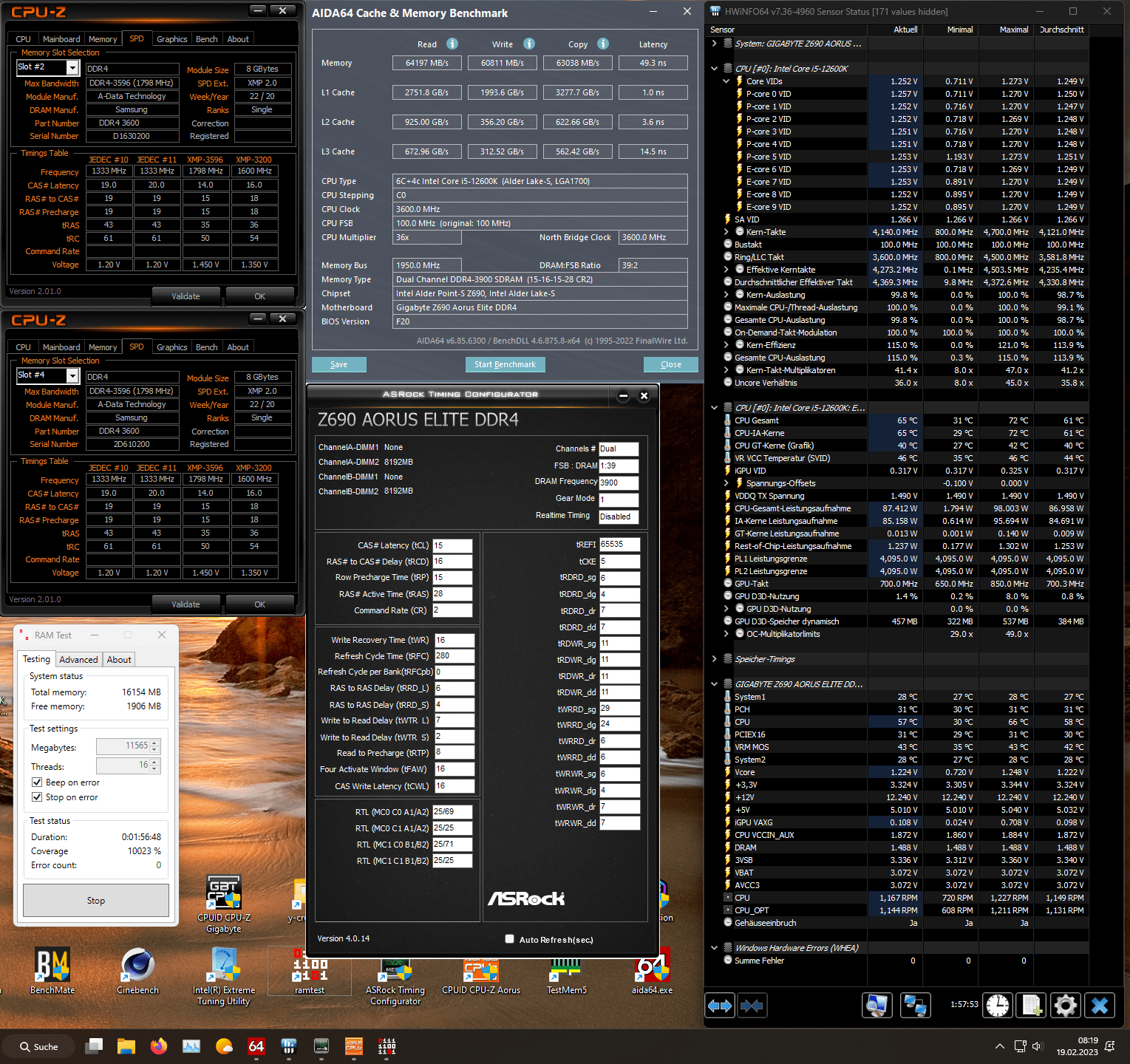Expand System: GIGABYTE Z690 AORUS section
The height and width of the screenshot is (1064, 1130).
(714, 44)
